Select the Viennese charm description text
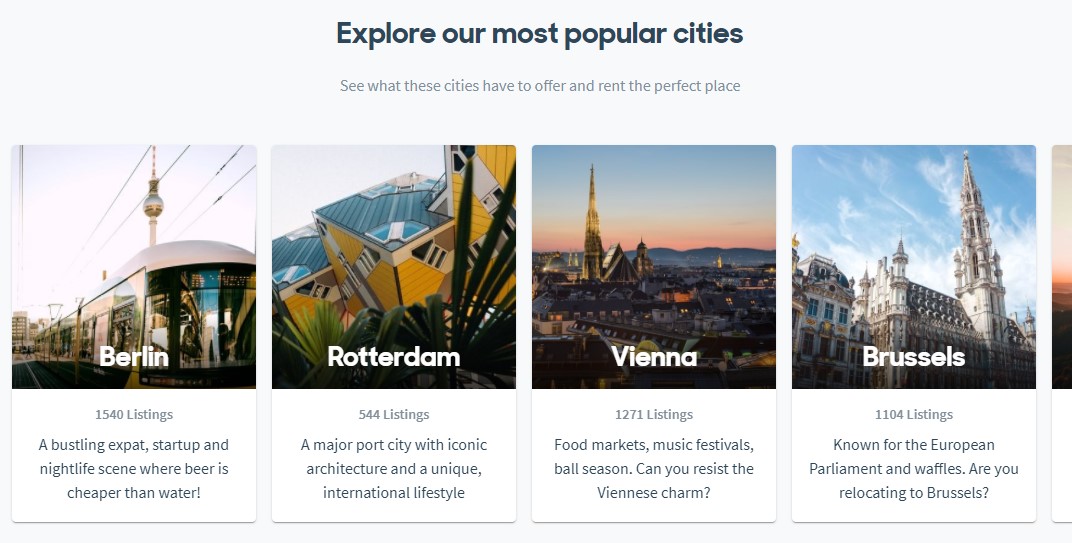 coord(654,469)
